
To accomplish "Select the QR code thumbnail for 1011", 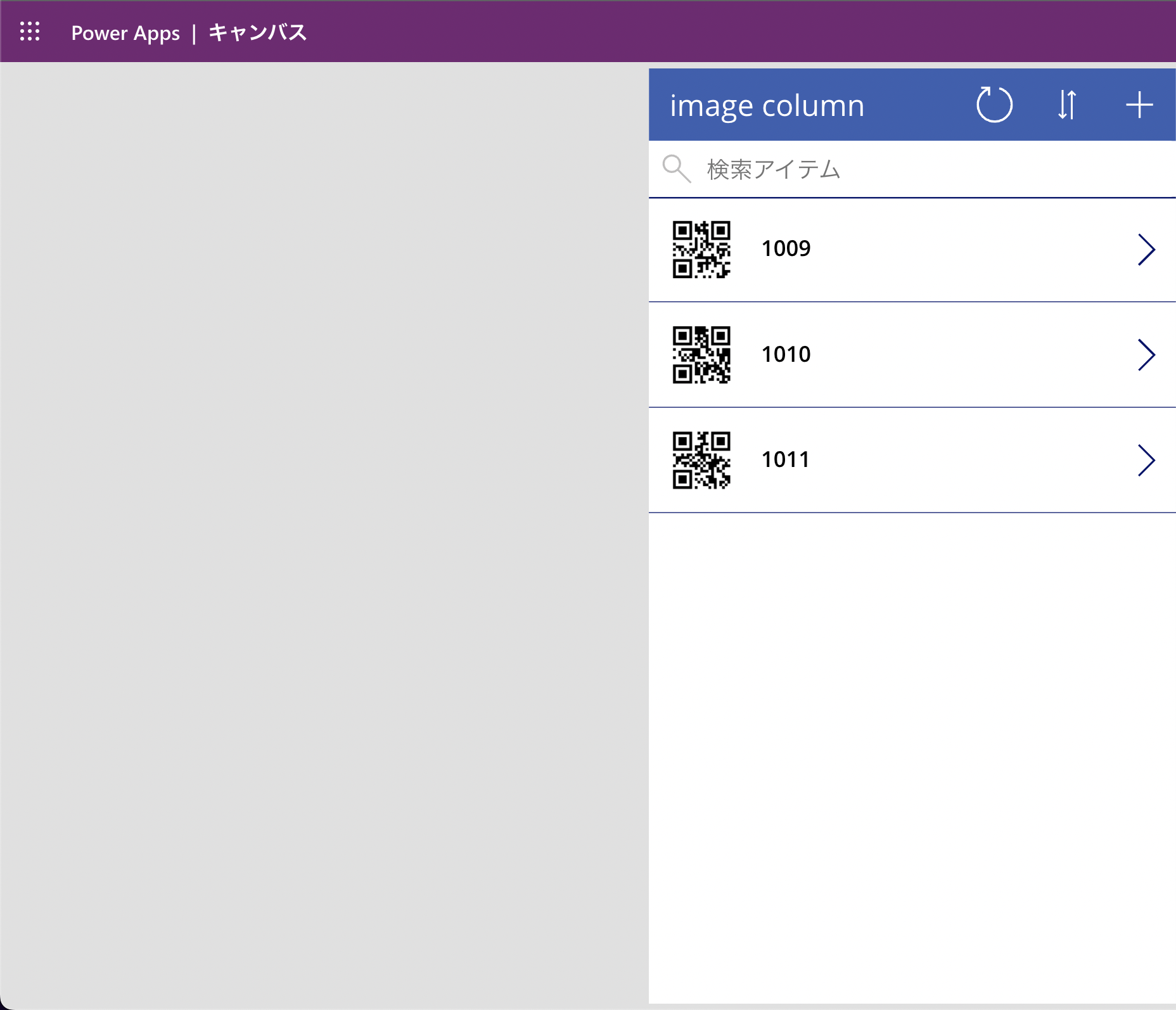I will click(x=701, y=460).
